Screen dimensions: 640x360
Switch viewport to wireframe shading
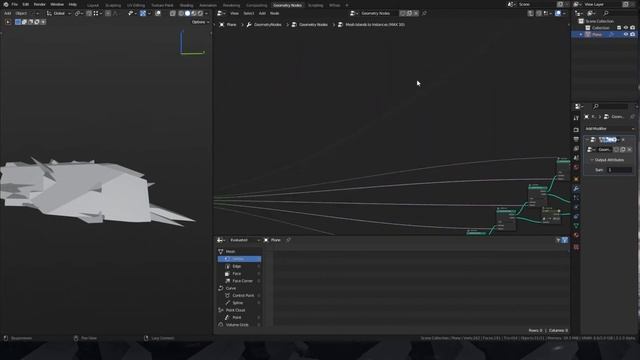click(181, 13)
